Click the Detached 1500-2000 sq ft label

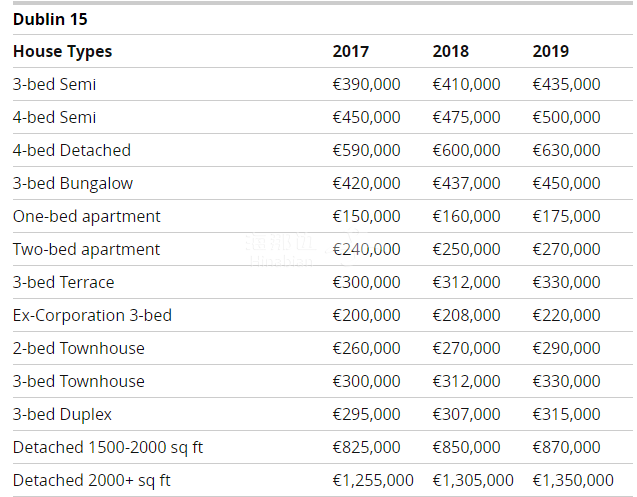point(110,447)
